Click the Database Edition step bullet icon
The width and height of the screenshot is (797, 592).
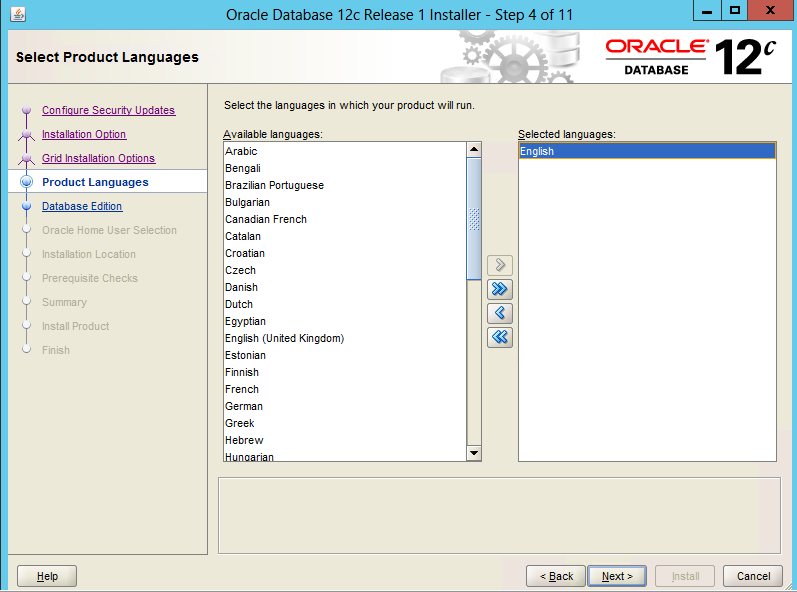27,206
